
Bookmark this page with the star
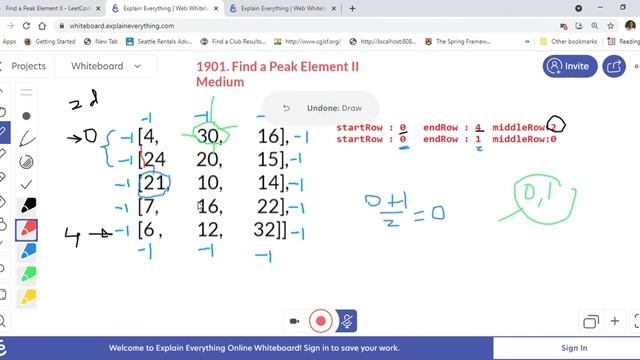[611, 26]
